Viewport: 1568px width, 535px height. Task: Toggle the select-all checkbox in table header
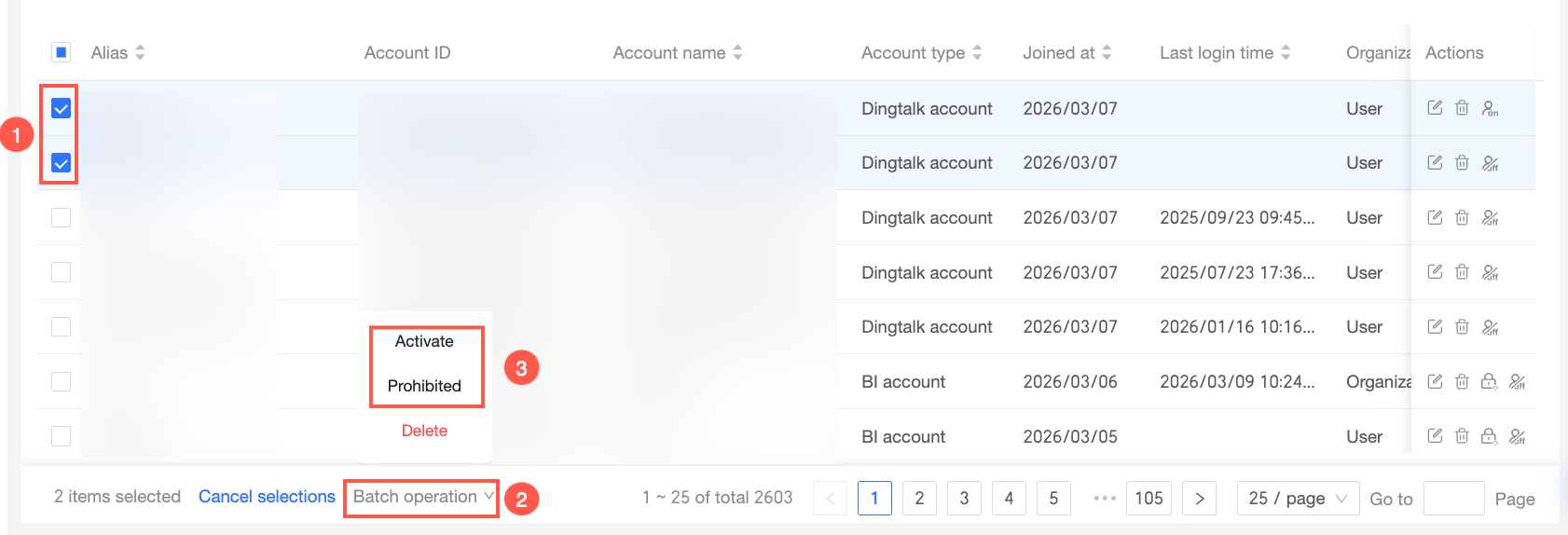click(x=61, y=52)
